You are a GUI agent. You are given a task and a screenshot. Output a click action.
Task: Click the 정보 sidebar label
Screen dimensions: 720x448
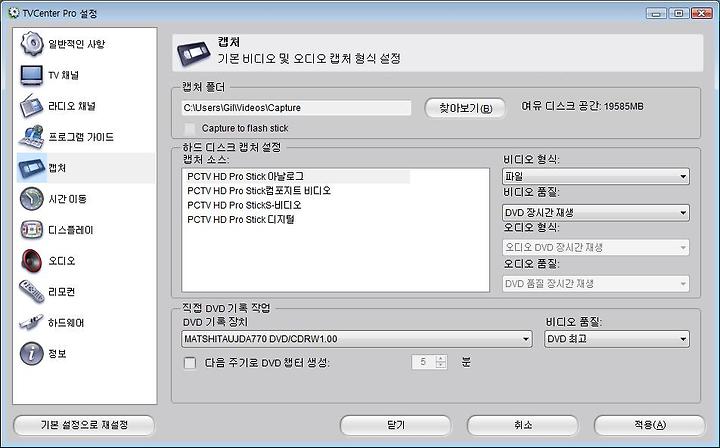click(x=57, y=354)
